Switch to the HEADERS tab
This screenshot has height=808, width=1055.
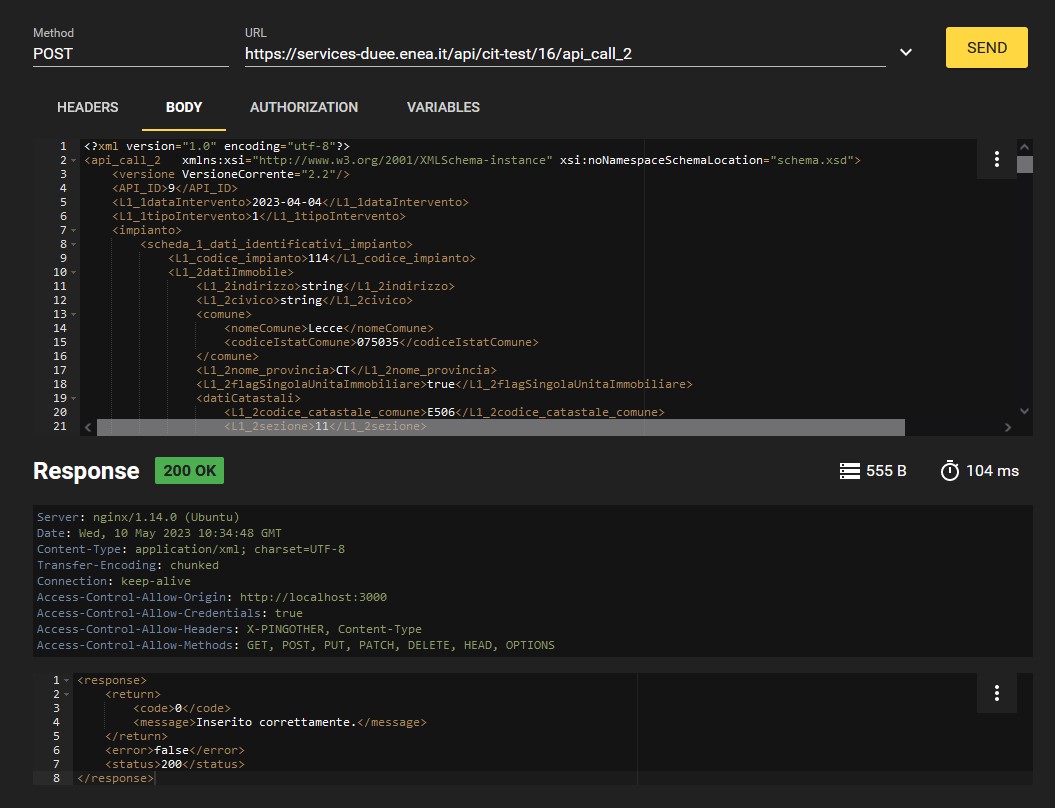click(x=88, y=107)
